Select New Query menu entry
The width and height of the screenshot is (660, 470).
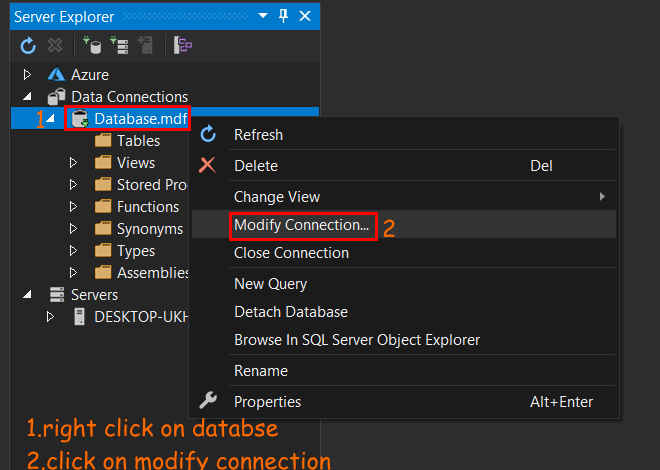click(404, 284)
